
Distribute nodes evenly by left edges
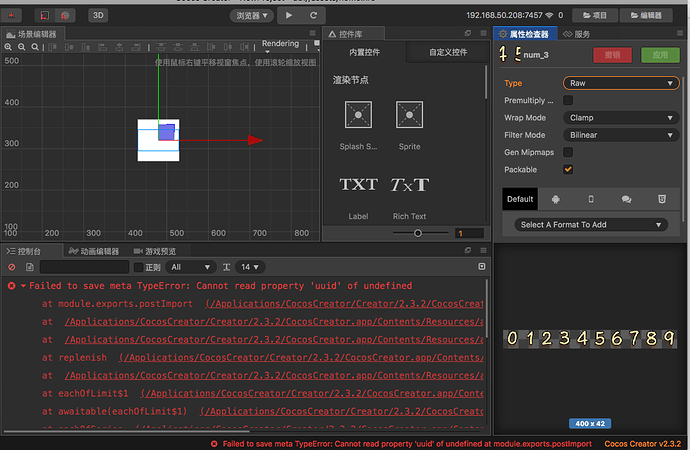click(x=211, y=47)
